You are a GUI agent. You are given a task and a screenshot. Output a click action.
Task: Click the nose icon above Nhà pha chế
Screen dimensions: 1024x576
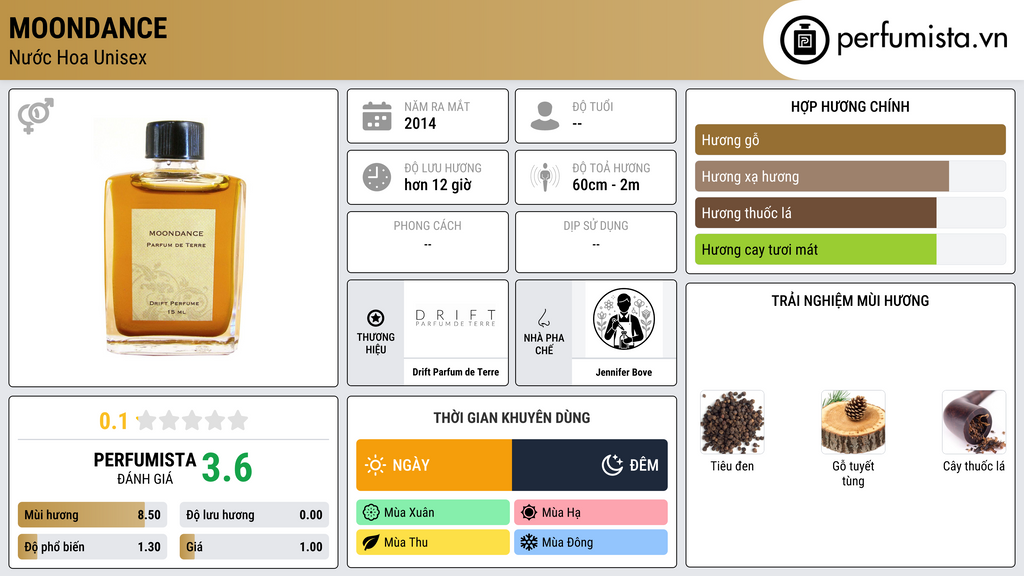pos(543,318)
